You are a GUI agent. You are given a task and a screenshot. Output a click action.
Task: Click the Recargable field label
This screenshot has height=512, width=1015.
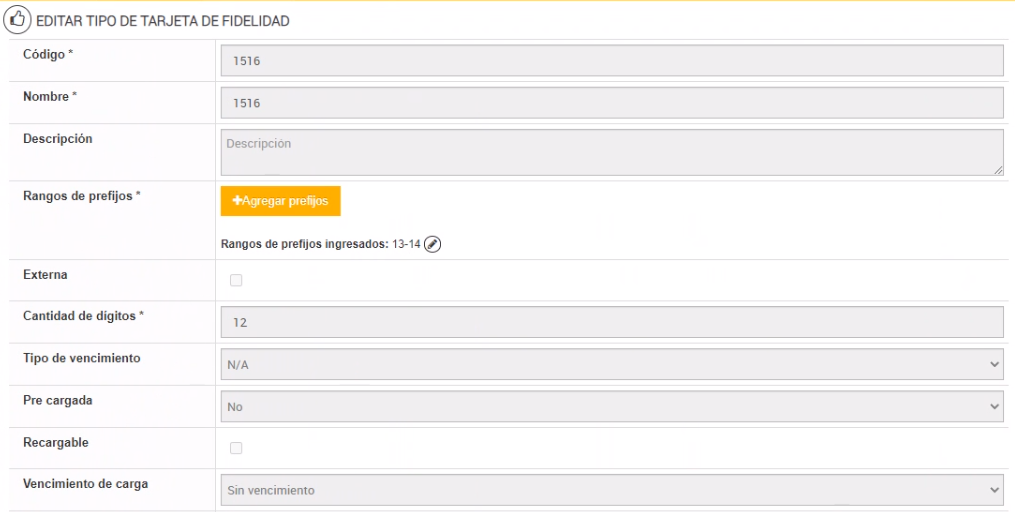[56, 442]
